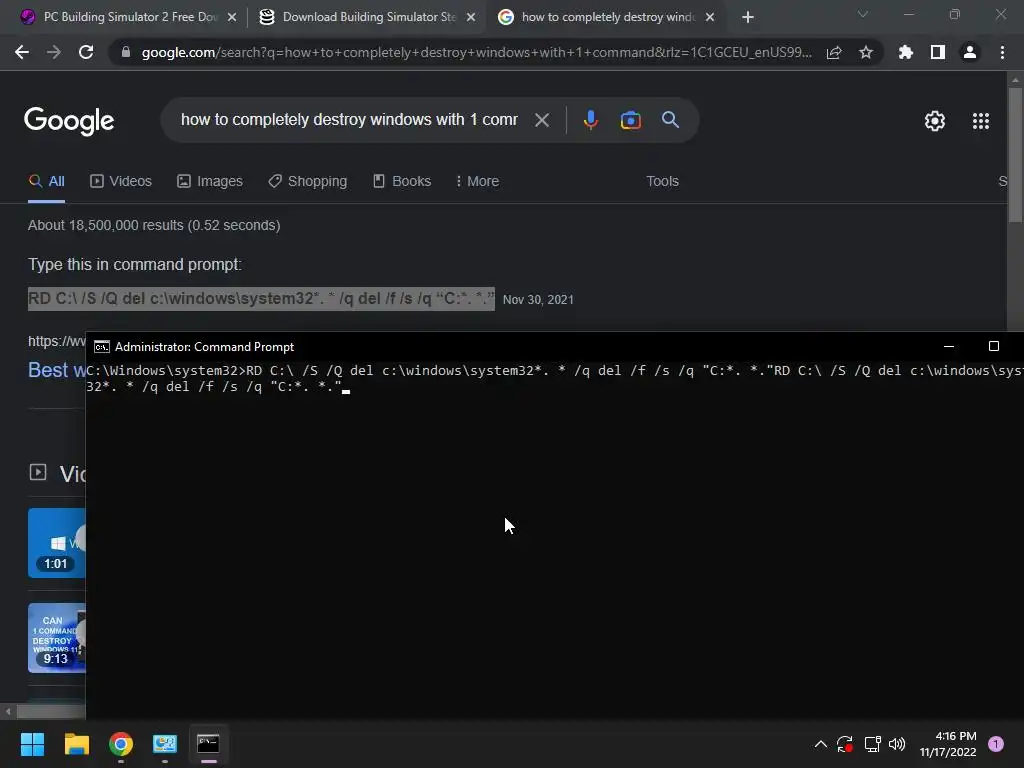Open the search Tools options

click(662, 182)
